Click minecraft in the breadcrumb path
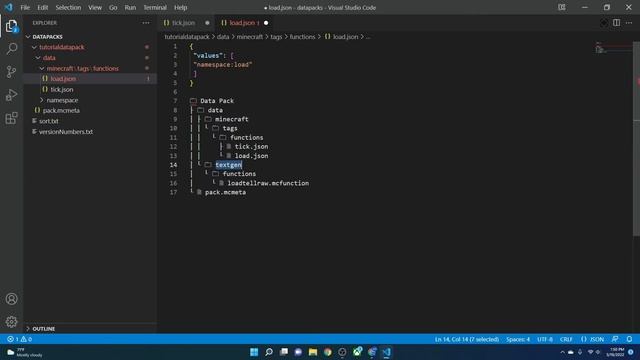 [x=250, y=37]
